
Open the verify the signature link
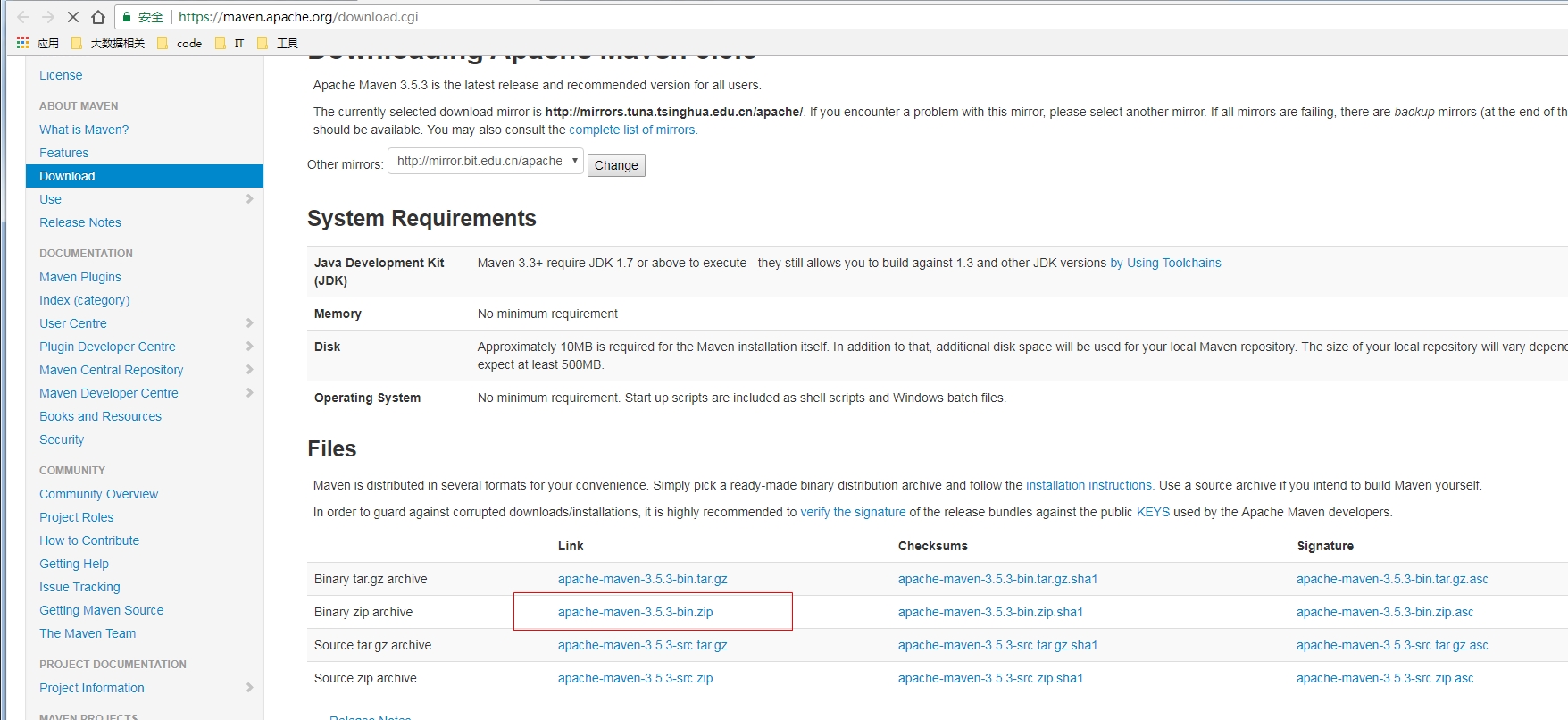pos(853,512)
